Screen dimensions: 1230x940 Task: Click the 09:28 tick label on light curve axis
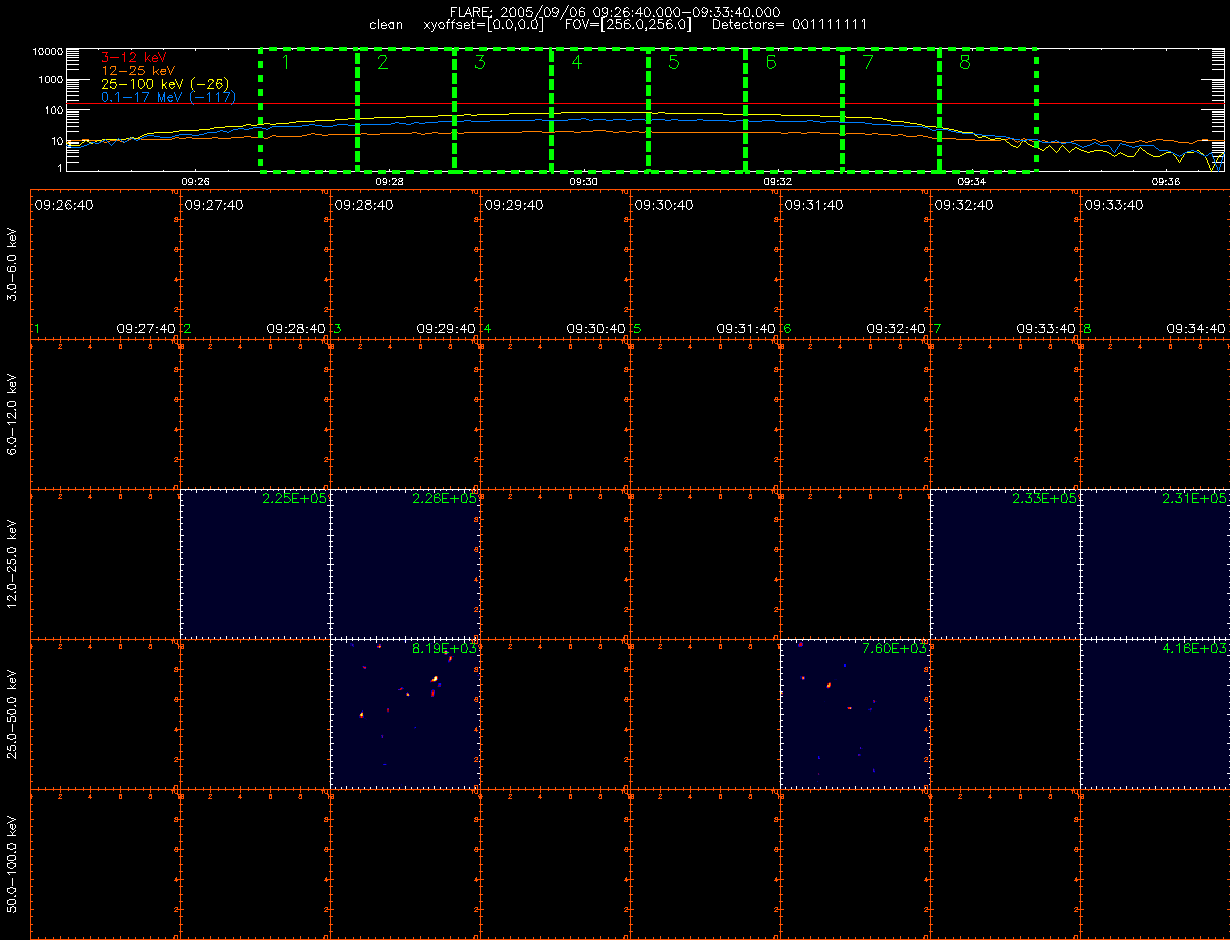click(x=389, y=182)
